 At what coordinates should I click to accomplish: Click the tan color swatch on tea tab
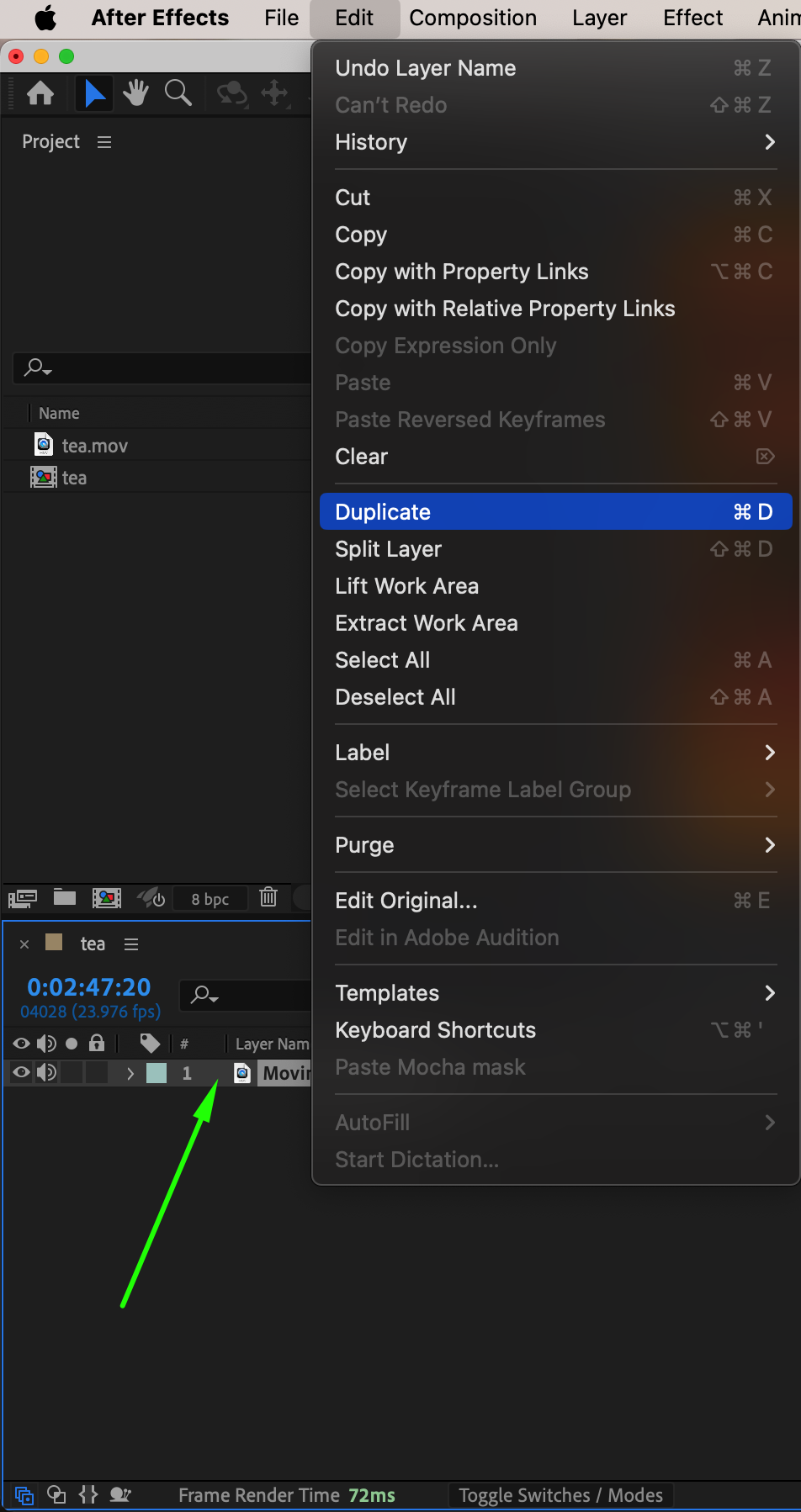pyautogui.click(x=54, y=942)
